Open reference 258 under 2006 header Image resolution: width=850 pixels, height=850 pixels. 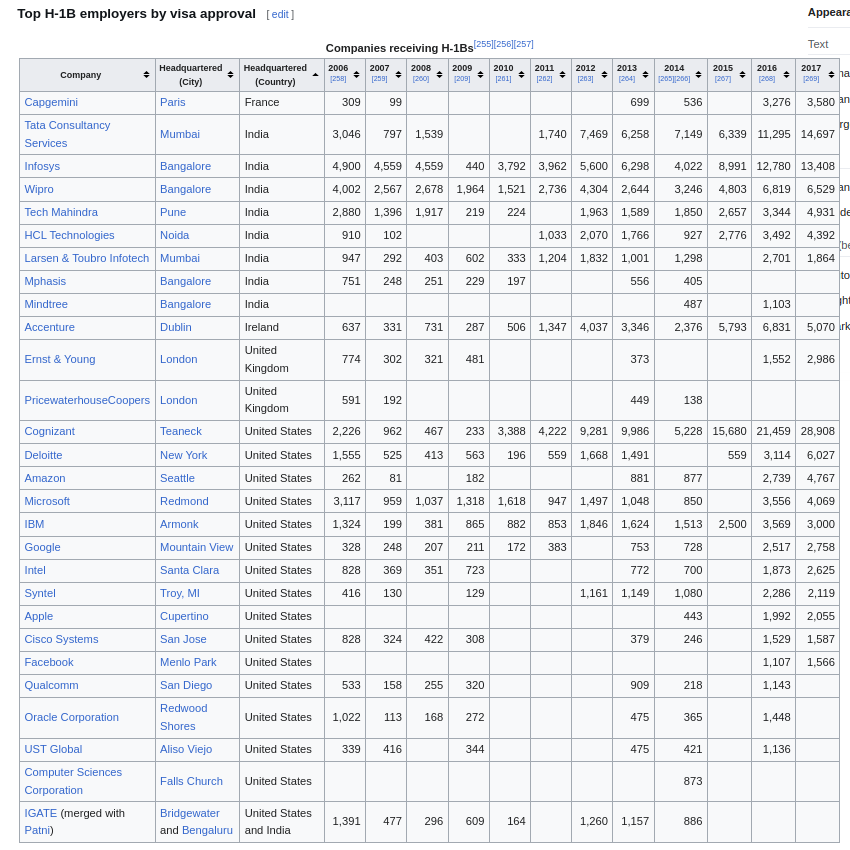(338, 79)
